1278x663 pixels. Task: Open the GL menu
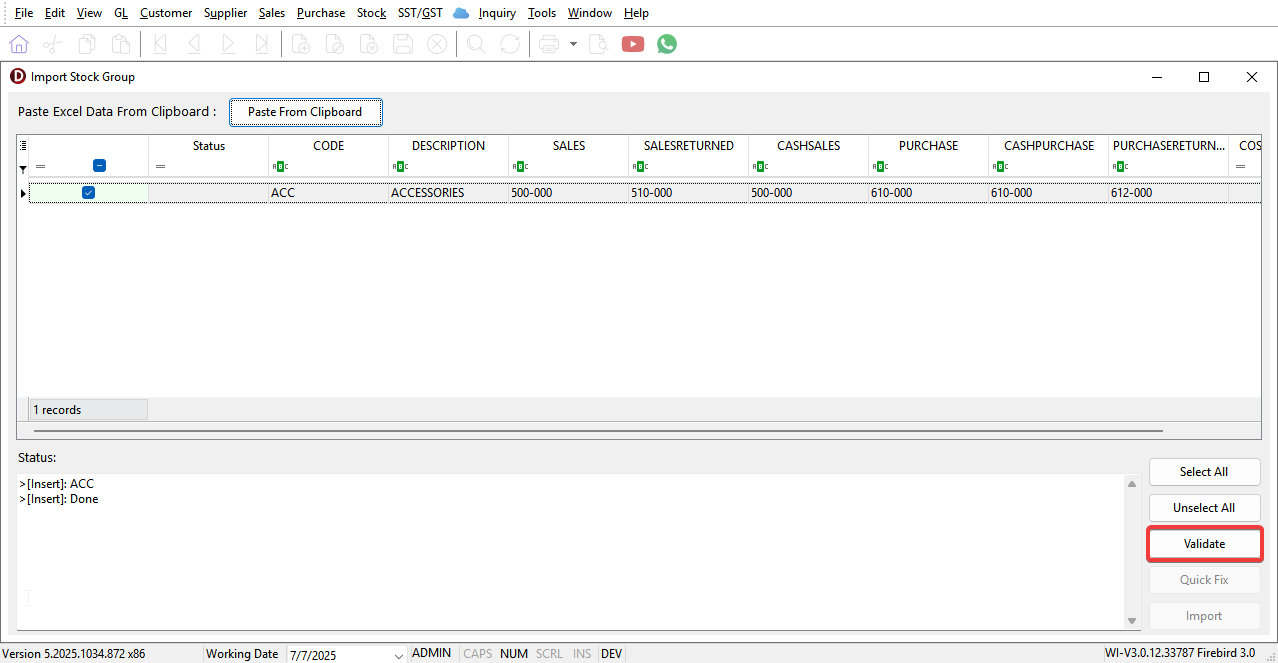121,13
